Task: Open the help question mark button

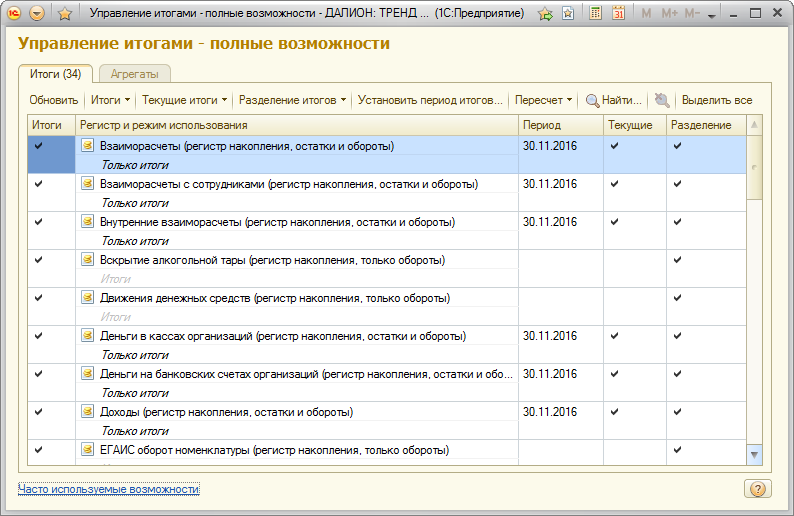Action: coord(758,489)
